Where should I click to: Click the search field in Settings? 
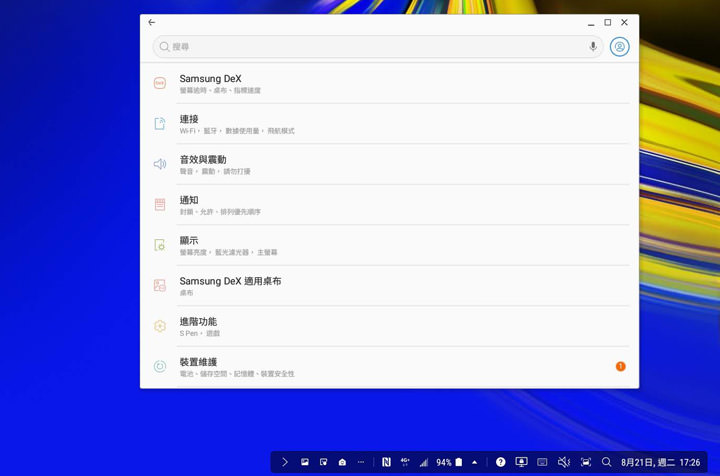click(x=377, y=46)
